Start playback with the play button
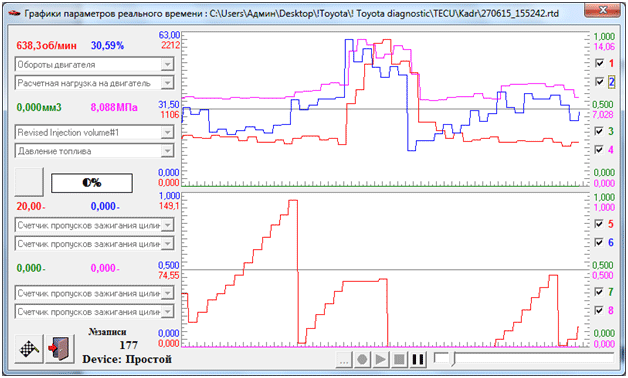Image resolution: width=628 pixels, height=378 pixels. 380,359
